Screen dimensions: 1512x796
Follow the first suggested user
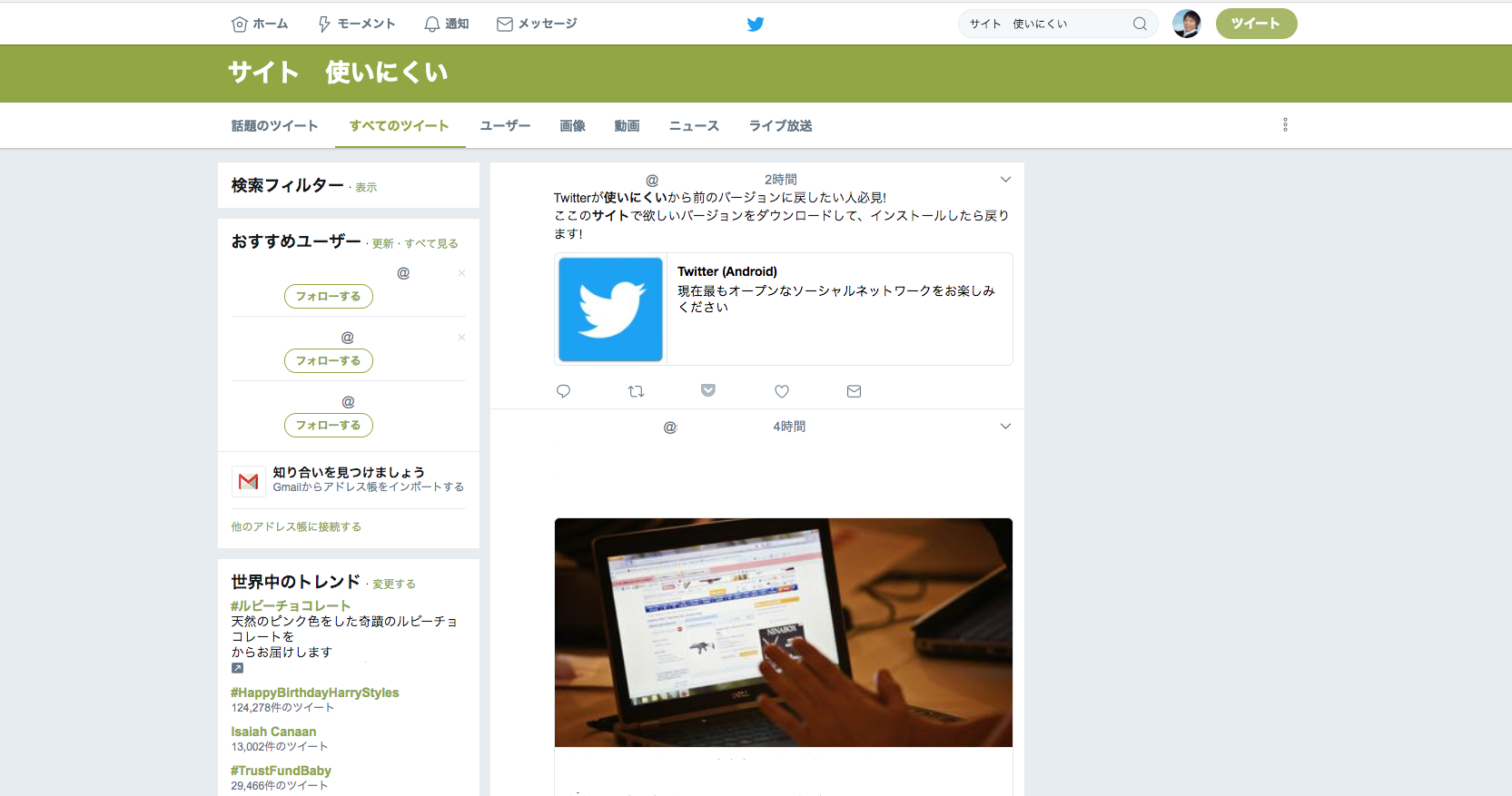[329, 296]
